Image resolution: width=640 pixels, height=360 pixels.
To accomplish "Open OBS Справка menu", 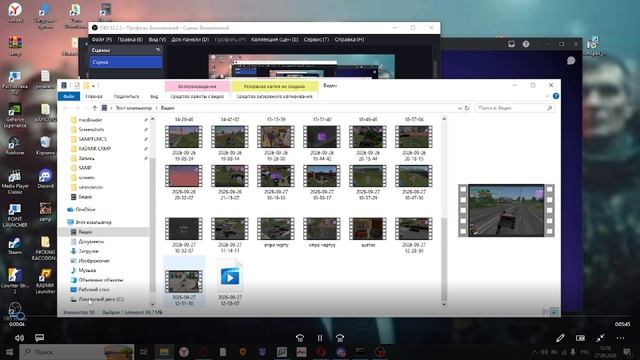I will [349, 40].
